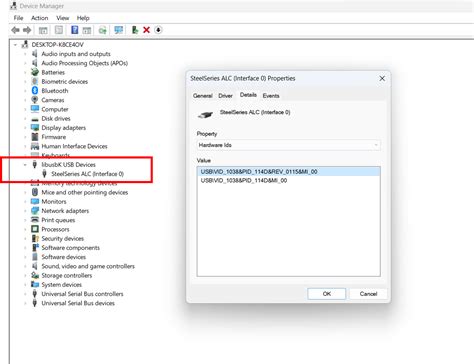Click the Firmware chip icon
This screenshot has height=364, width=474.
pyautogui.click(x=35, y=137)
